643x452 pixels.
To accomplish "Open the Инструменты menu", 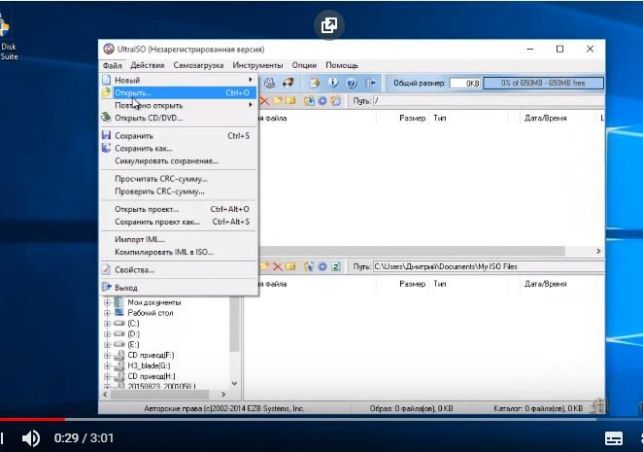I will click(x=258, y=65).
